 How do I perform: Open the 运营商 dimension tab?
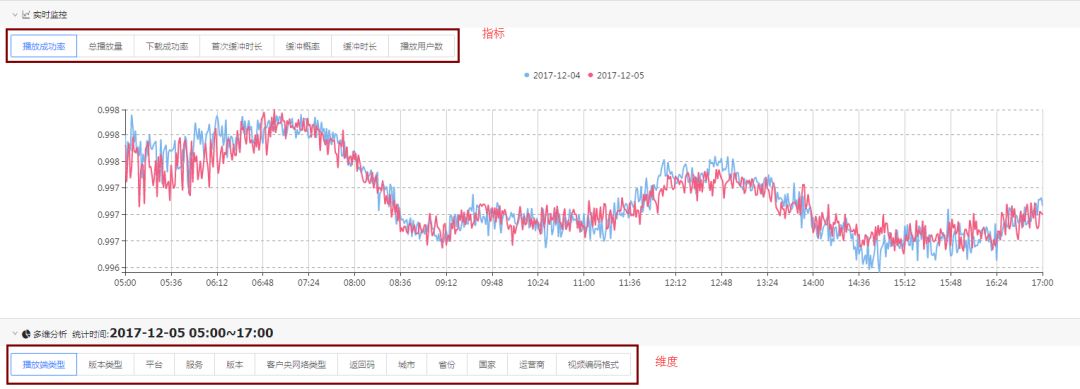coord(532,365)
